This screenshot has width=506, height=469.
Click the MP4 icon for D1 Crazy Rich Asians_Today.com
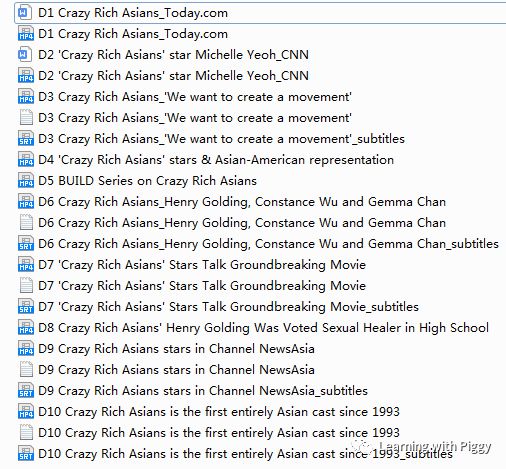tap(26, 34)
